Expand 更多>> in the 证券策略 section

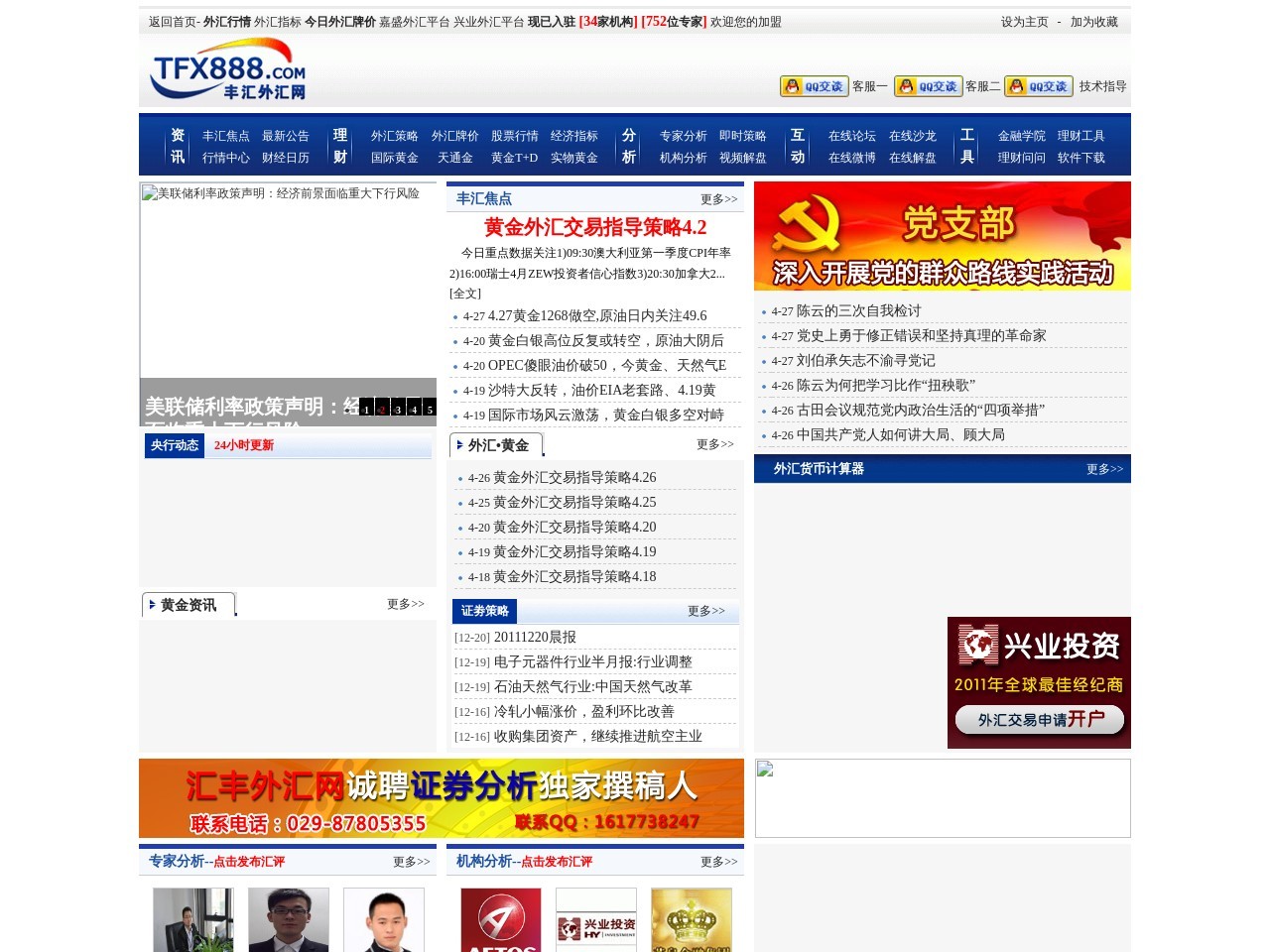coord(707,612)
